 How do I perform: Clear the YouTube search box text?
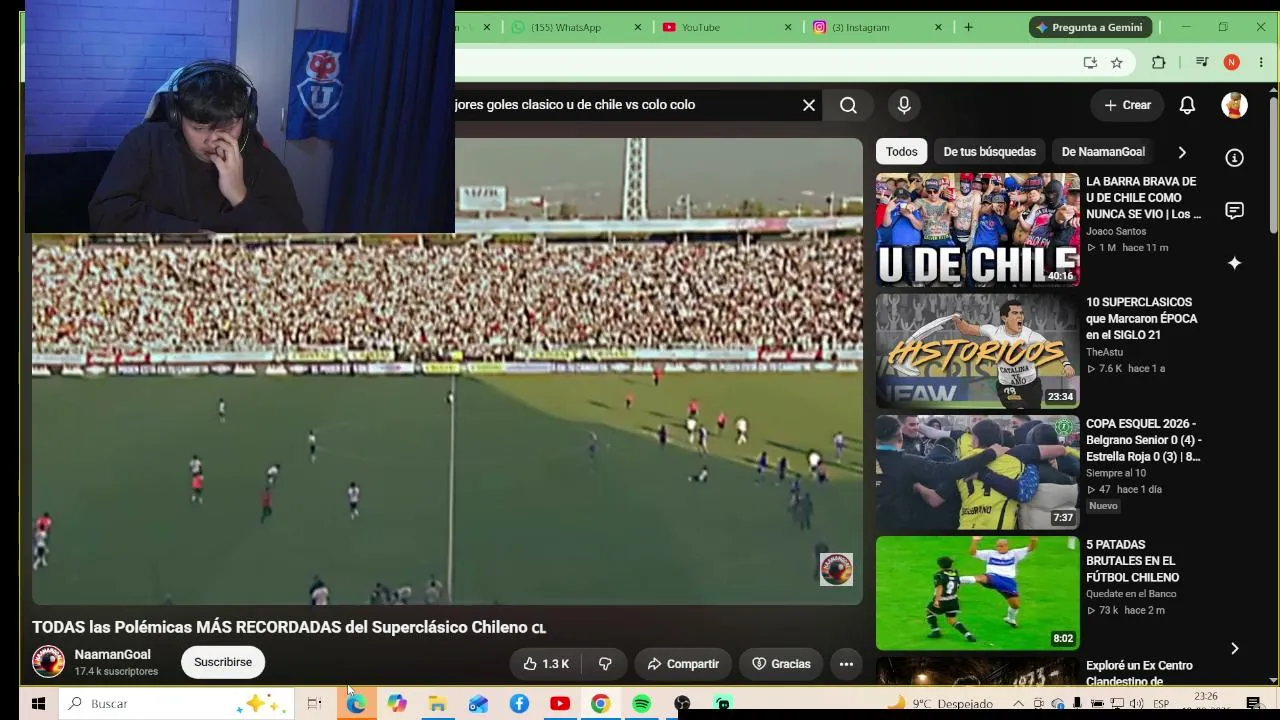[x=809, y=105]
